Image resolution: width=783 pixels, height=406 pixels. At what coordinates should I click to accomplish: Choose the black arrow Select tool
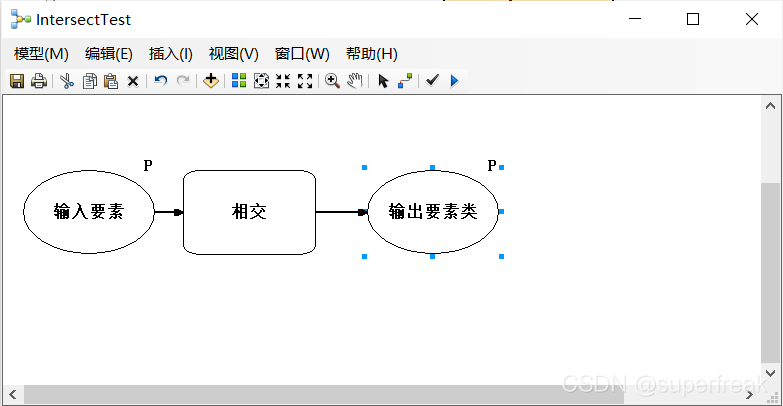[383, 81]
